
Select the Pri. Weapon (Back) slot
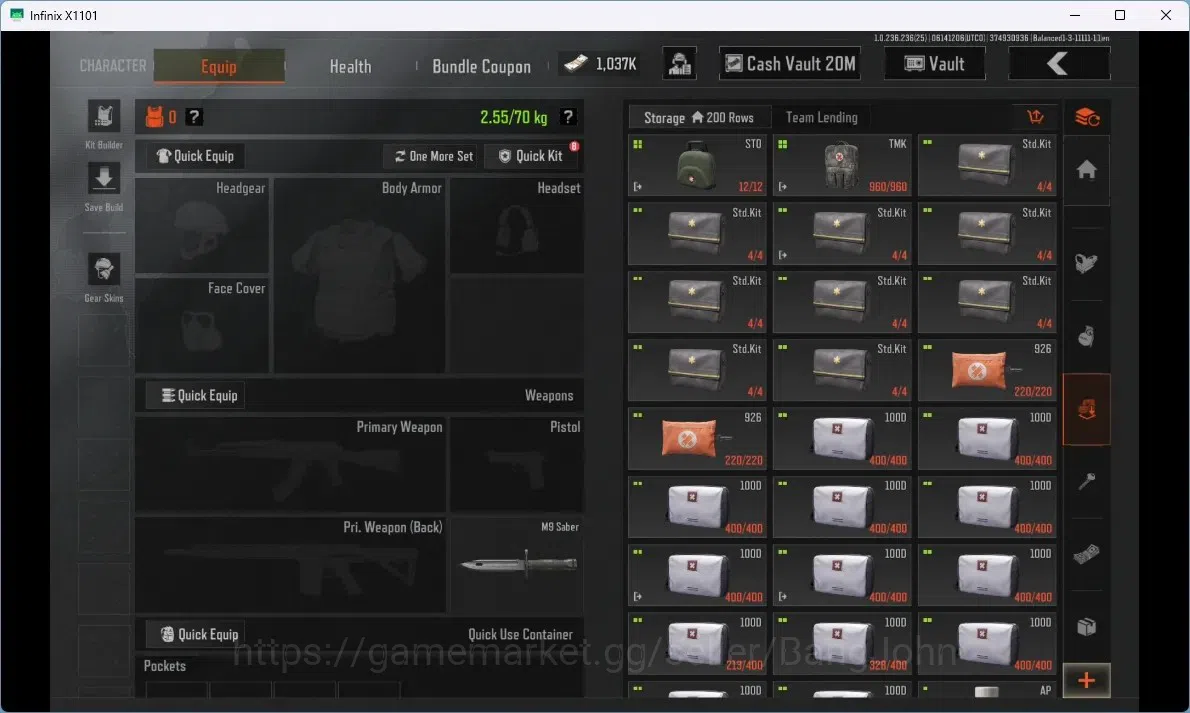tap(291, 564)
